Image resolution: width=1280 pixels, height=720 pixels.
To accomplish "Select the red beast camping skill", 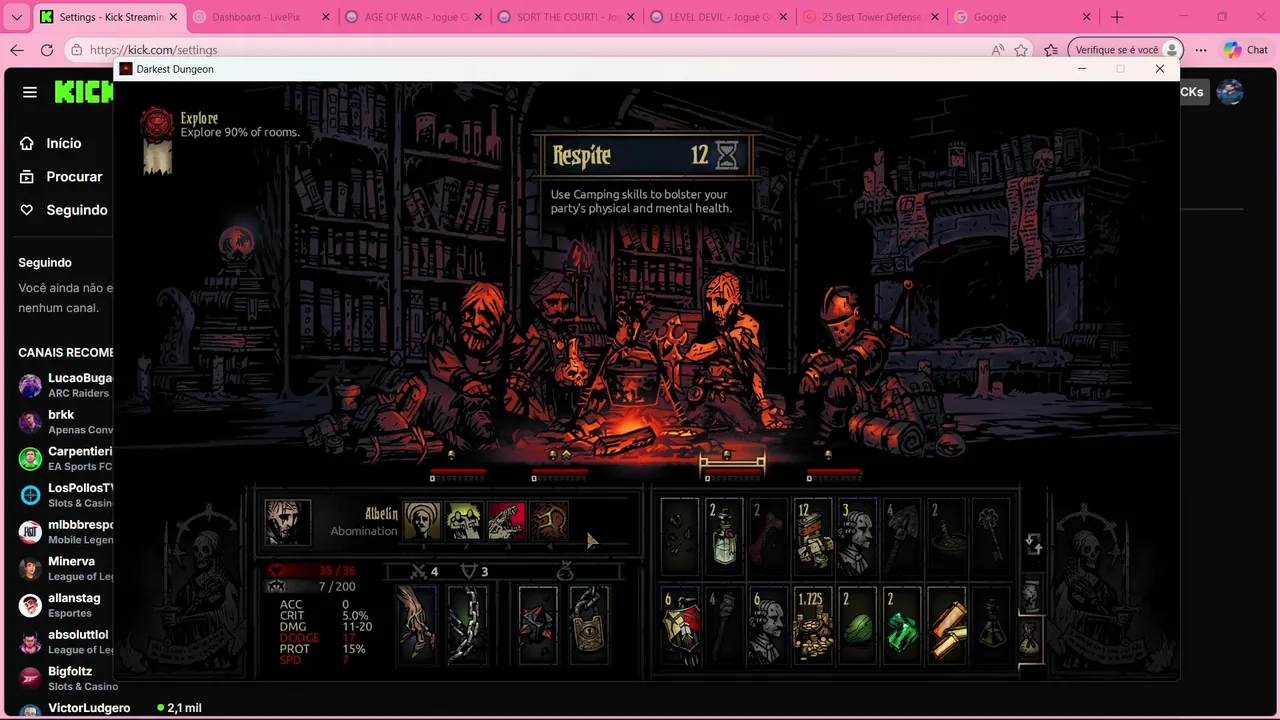I will (506, 521).
